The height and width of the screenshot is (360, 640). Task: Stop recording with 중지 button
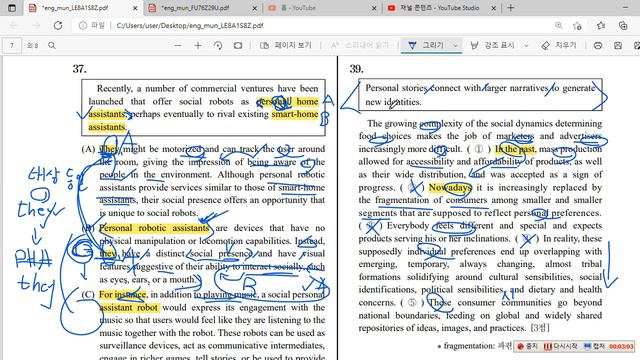click(x=527, y=346)
